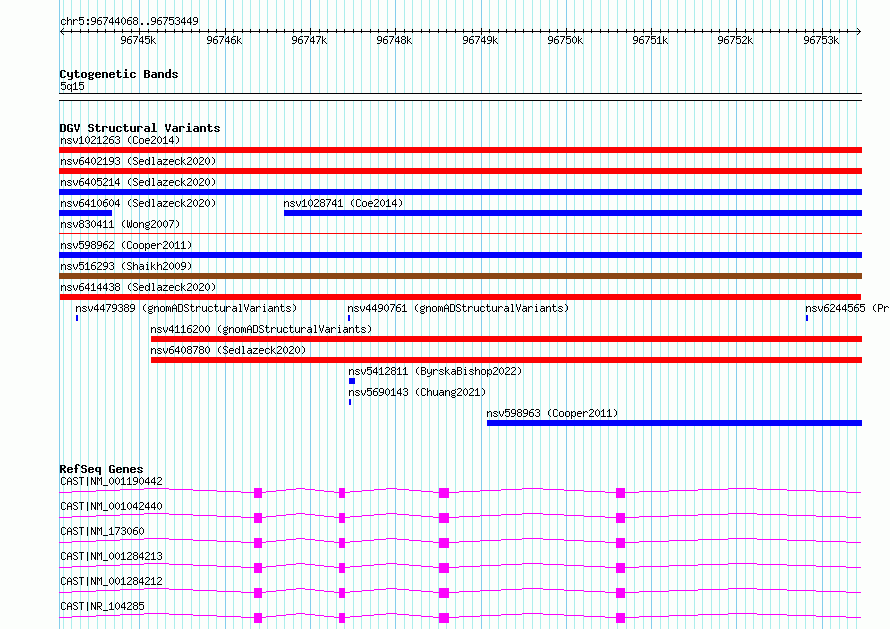Select the blue nsv598962 variant bar

click(460, 255)
